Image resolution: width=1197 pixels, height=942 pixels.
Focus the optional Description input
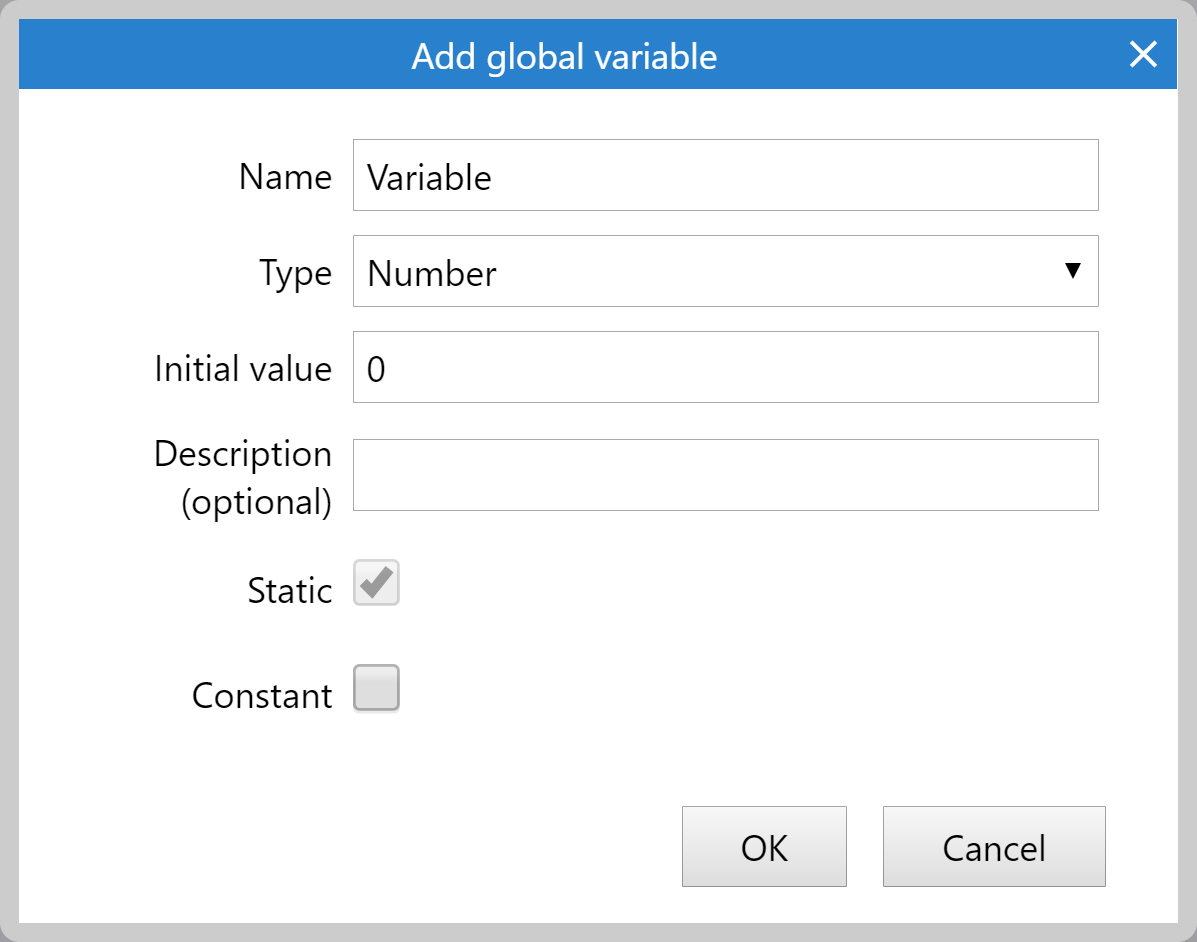[725, 474]
